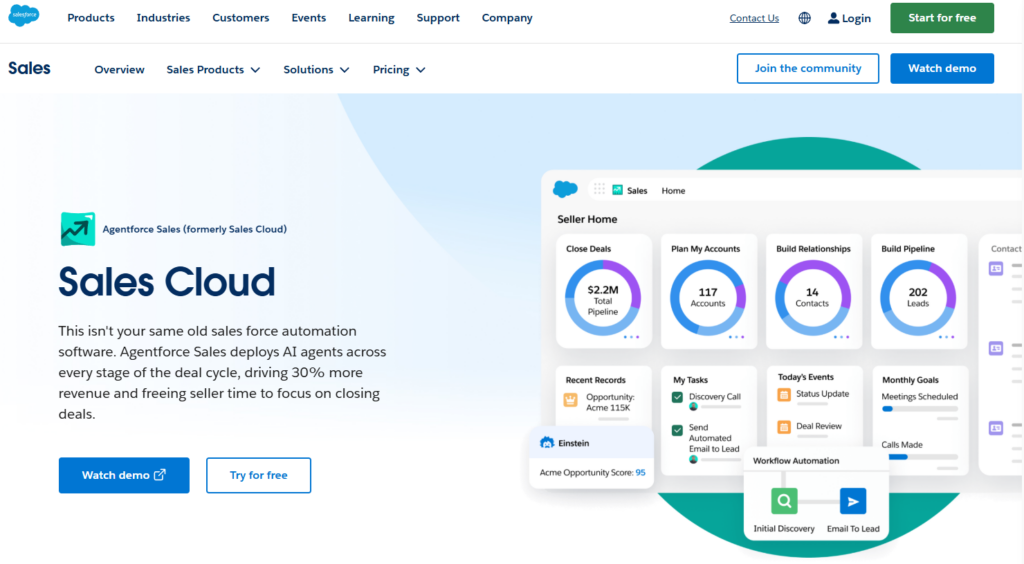Click the 'Monthly Goals' heading
The width and height of the screenshot is (1024, 564).
tap(910, 380)
